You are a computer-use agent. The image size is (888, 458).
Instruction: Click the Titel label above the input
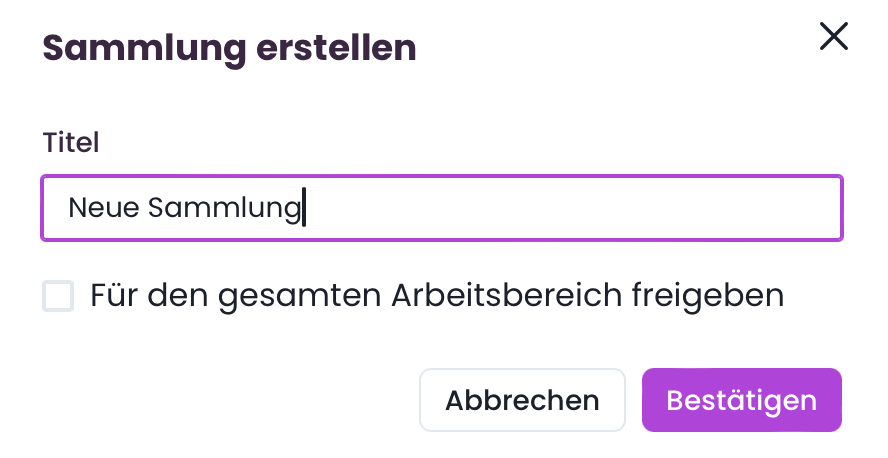(71, 142)
